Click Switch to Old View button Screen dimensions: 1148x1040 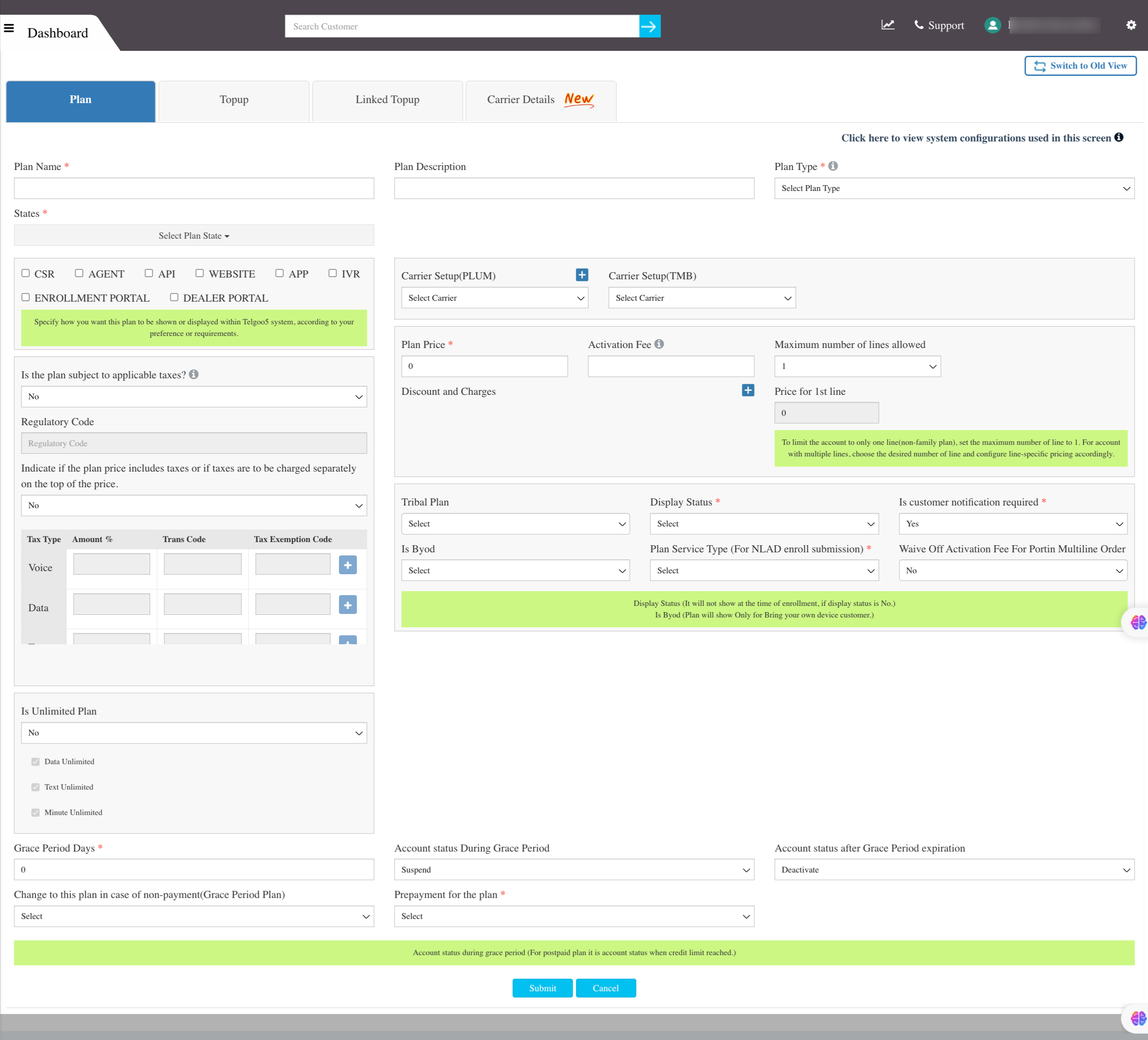1080,66
